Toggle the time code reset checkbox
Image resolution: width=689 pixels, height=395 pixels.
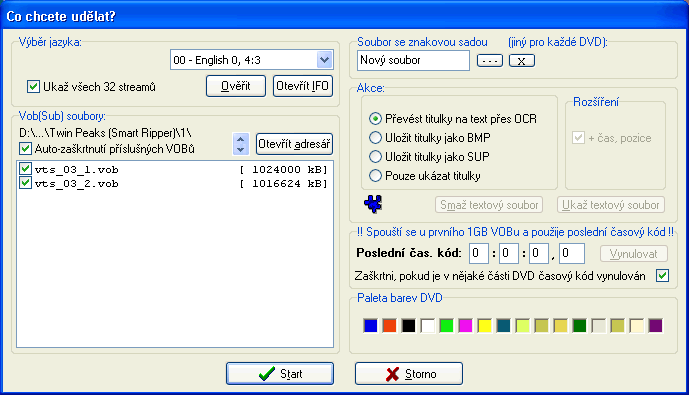coord(663,276)
